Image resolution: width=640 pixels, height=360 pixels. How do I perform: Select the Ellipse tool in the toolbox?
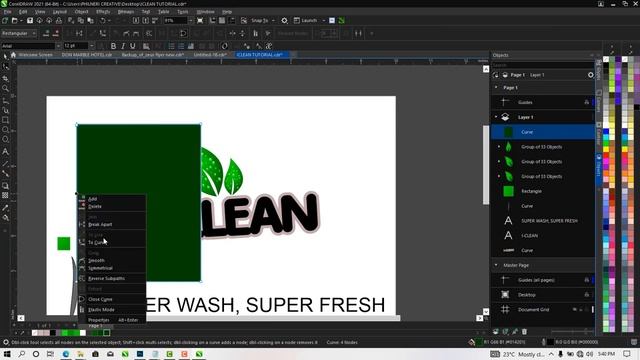pyautogui.click(x=5, y=130)
